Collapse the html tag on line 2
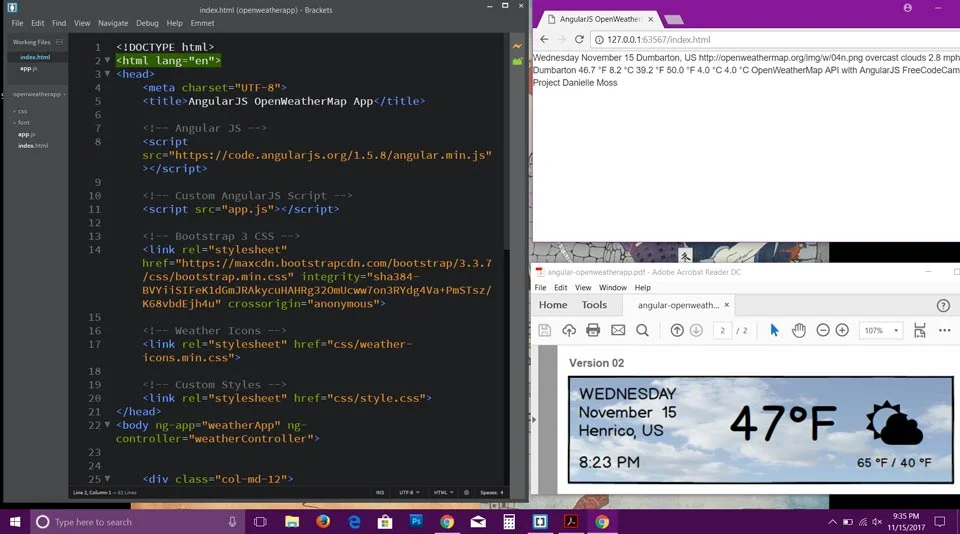 [x=107, y=60]
